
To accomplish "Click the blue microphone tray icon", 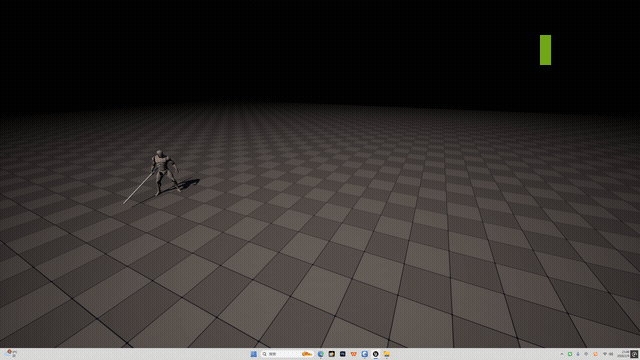I will pos(578,354).
